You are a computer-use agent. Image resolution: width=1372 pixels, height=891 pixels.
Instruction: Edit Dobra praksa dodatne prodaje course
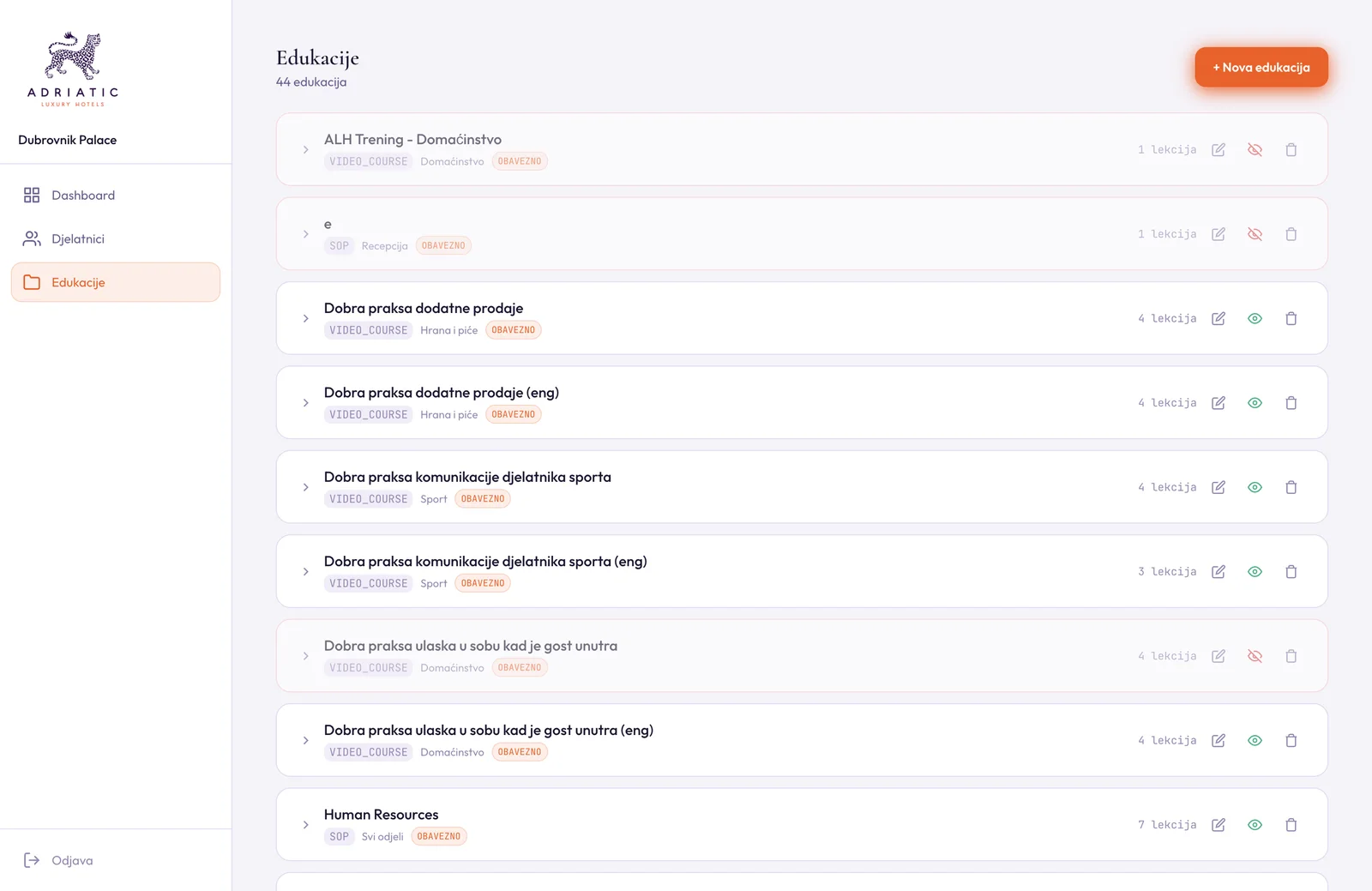tap(1219, 319)
